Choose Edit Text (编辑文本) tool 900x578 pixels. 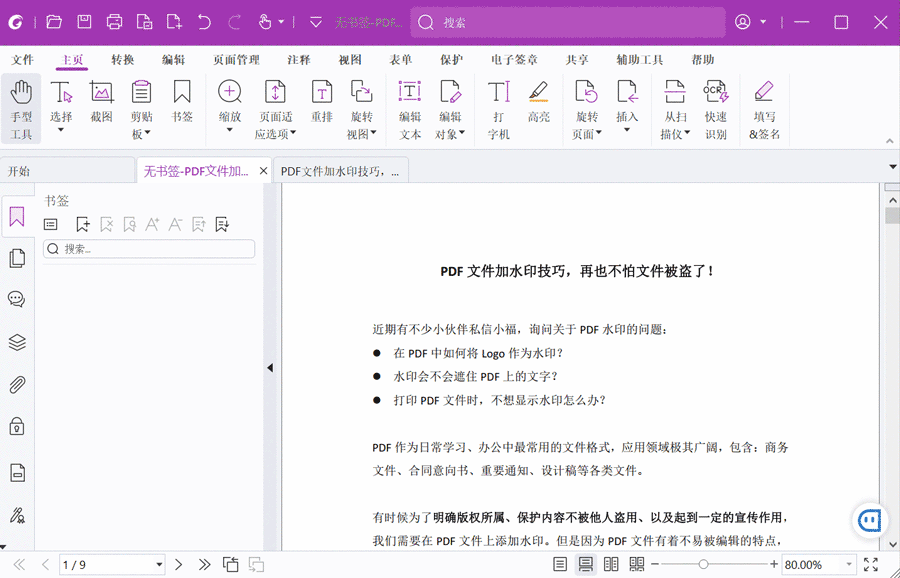tap(410, 110)
